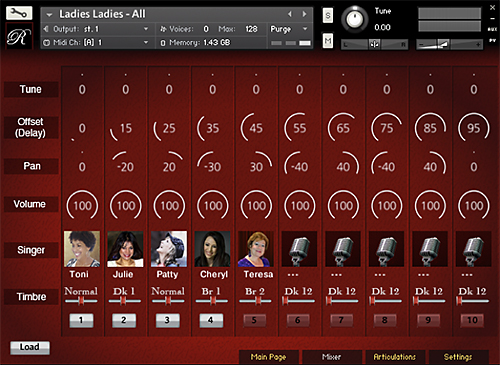Image resolution: width=500 pixels, height=365 pixels.
Task: Toggle singer slot 3 button
Action: [x=167, y=320]
